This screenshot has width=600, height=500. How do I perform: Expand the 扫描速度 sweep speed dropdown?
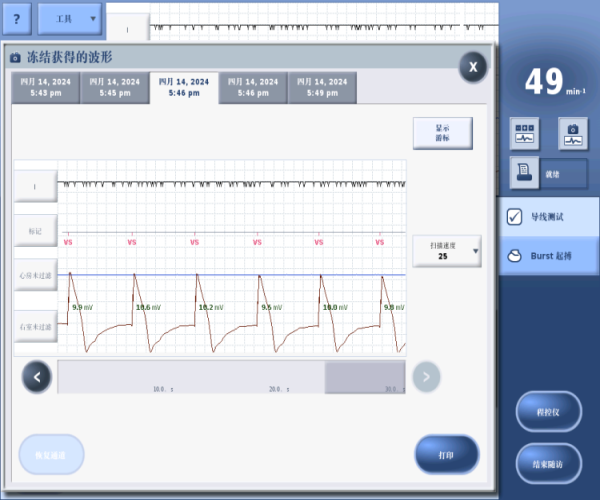click(446, 252)
